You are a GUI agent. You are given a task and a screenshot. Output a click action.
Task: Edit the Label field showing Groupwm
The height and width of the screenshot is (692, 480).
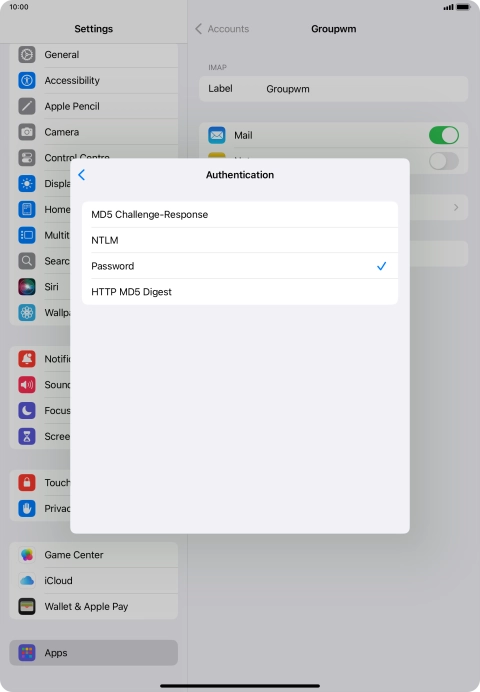334,89
